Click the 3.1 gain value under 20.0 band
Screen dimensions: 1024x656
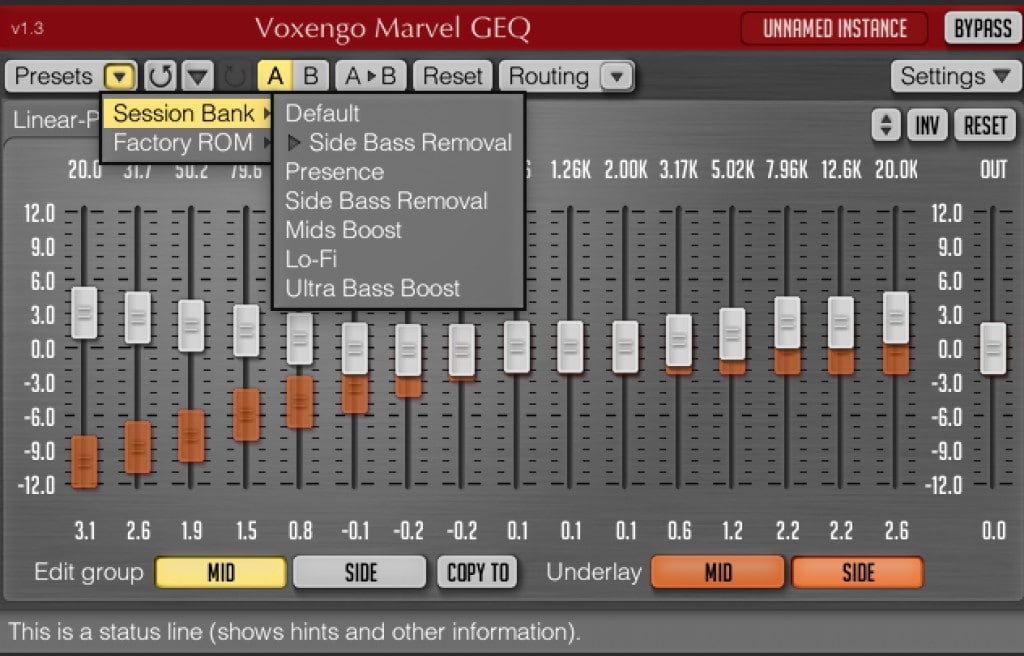[84, 531]
